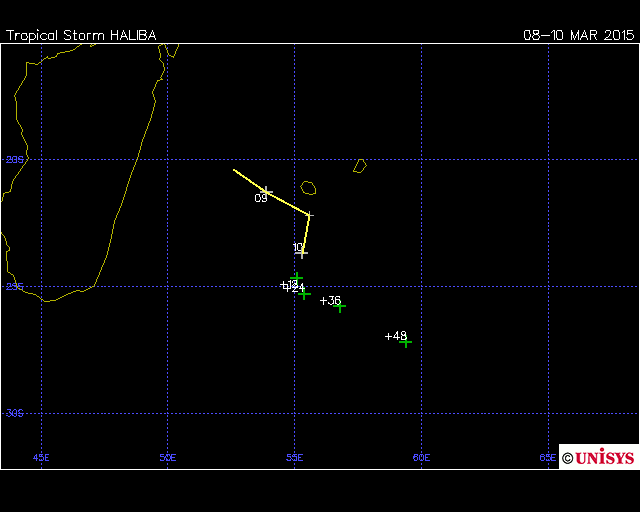Click the UNISYS logo
640x512 pixels.
[598, 457]
